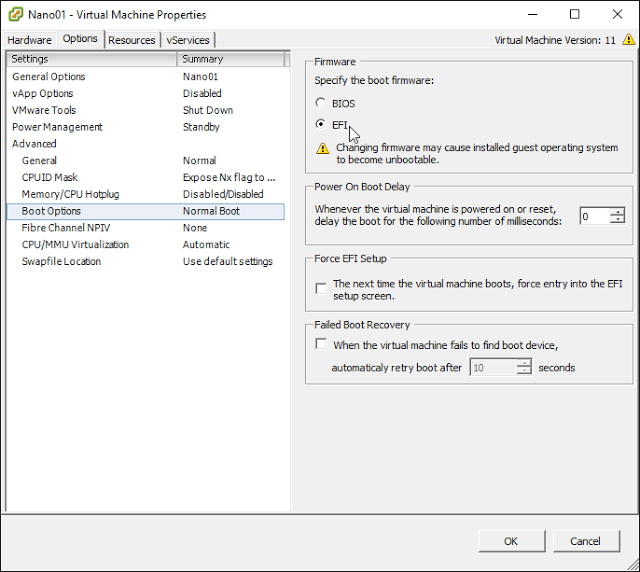This screenshot has width=640, height=572.
Task: Enable Force EFI Setup checkbox
Action: pyautogui.click(x=321, y=288)
